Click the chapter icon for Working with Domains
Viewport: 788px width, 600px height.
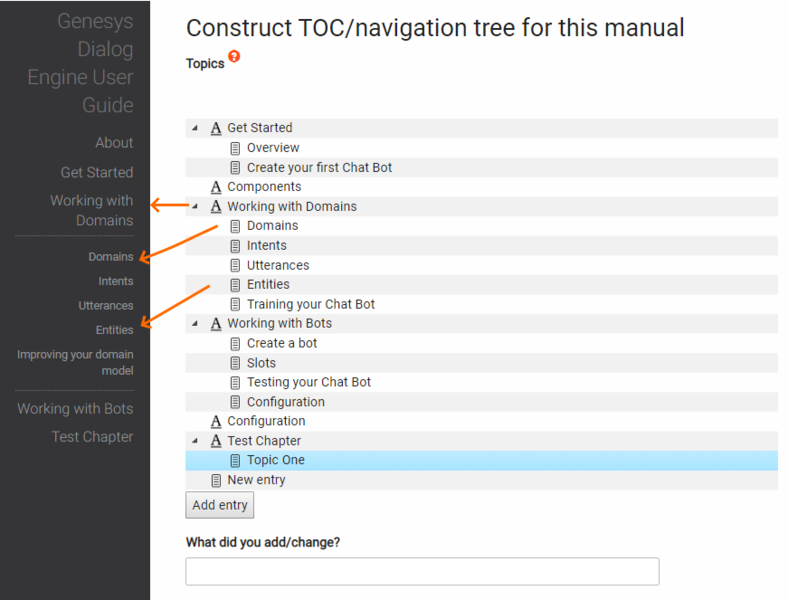216,207
